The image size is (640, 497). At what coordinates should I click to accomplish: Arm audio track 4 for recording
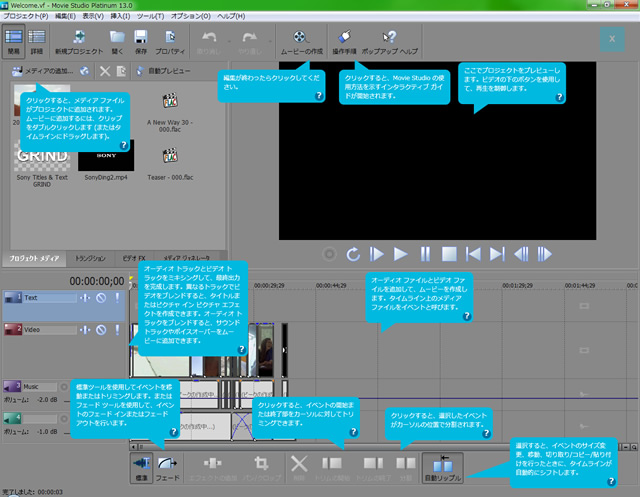64,419
